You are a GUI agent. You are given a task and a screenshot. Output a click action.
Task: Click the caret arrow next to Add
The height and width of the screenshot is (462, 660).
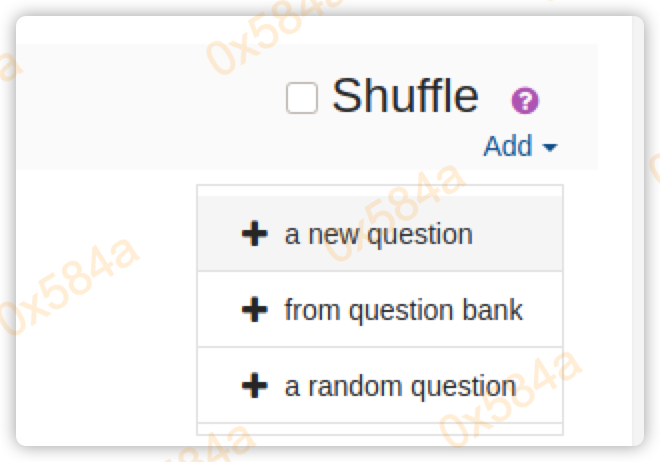tap(549, 147)
